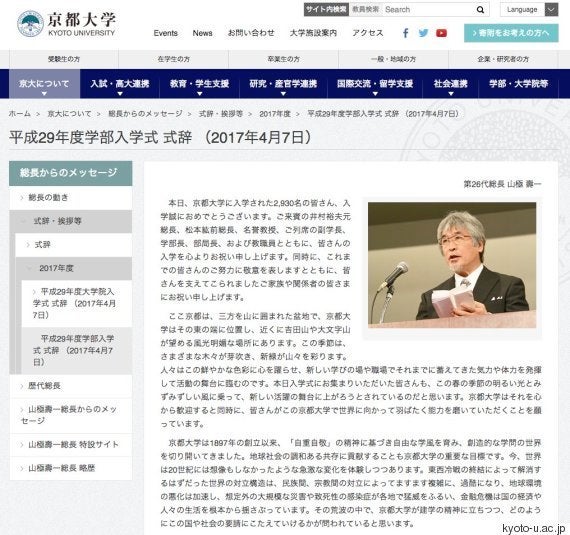Select the 受験生の方 tab

[x=64, y=59]
